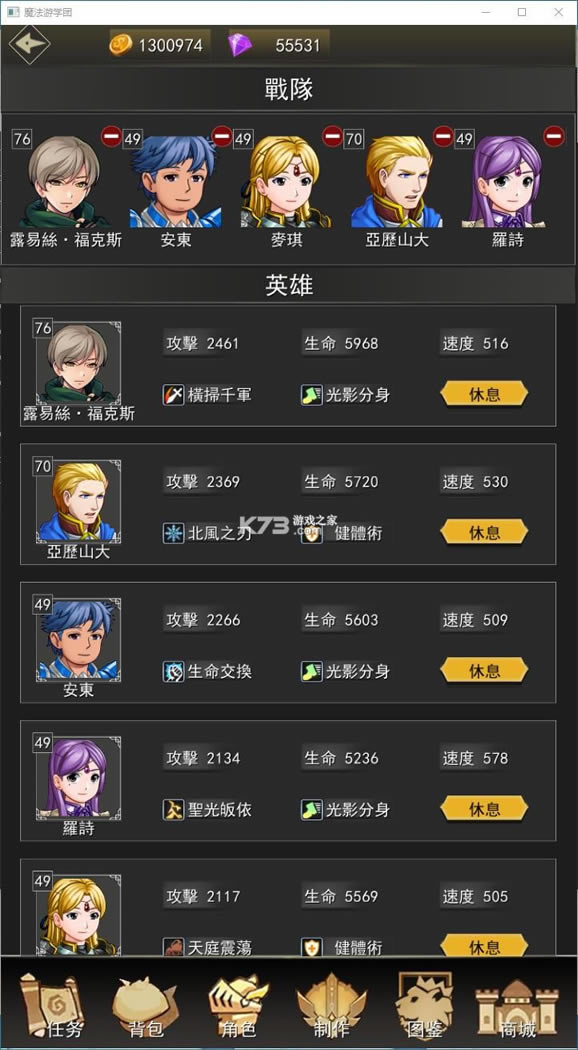Click 麥琪 portrait in the team row
The height and width of the screenshot is (1050, 578).
click(x=285, y=182)
